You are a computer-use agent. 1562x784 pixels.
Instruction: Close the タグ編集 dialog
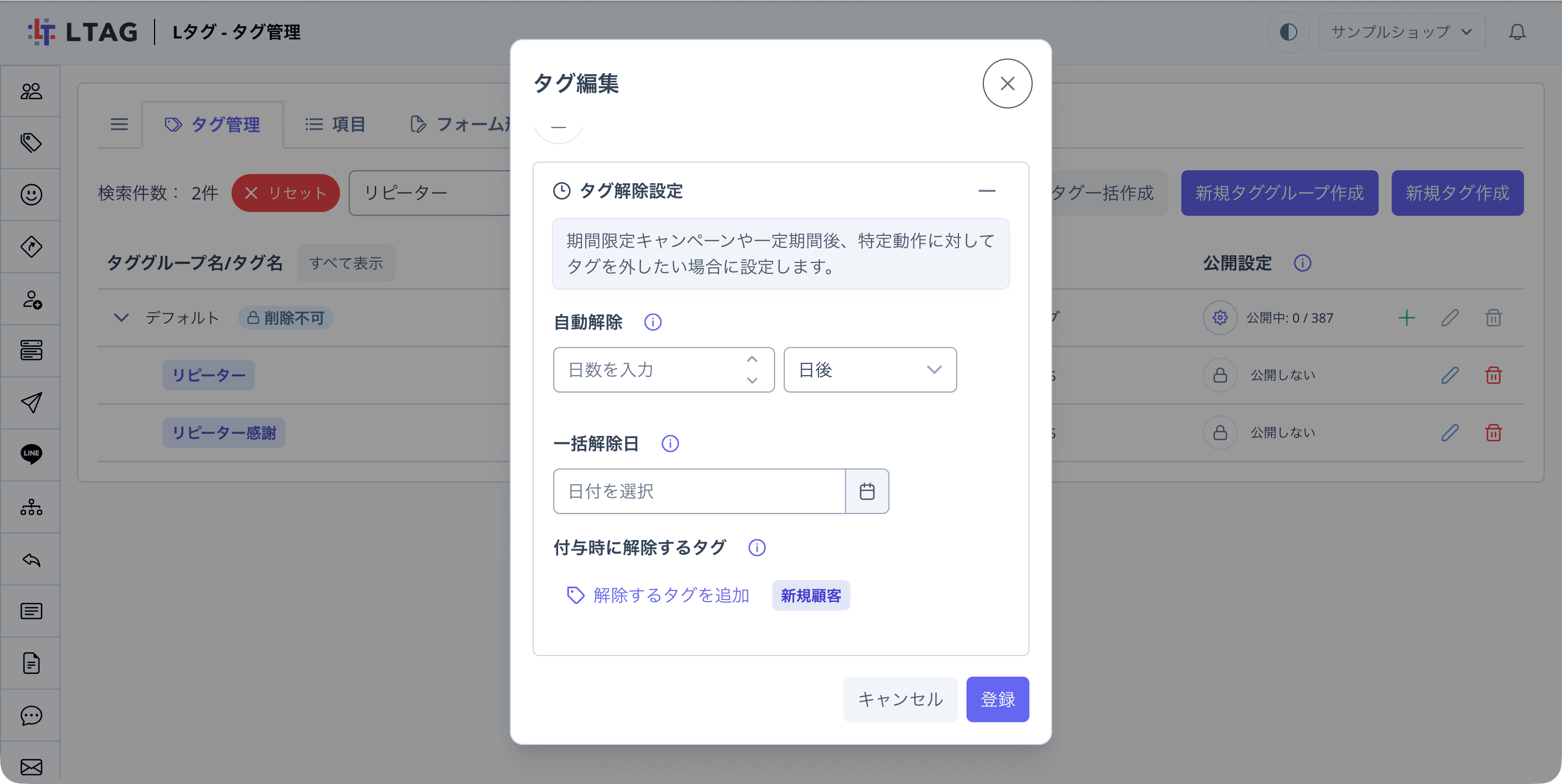click(x=1007, y=83)
